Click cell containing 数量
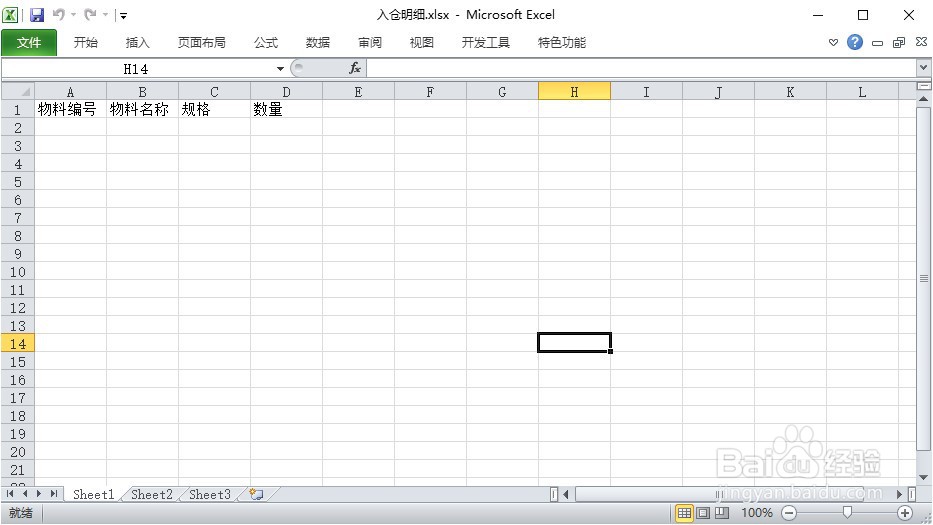 286,110
